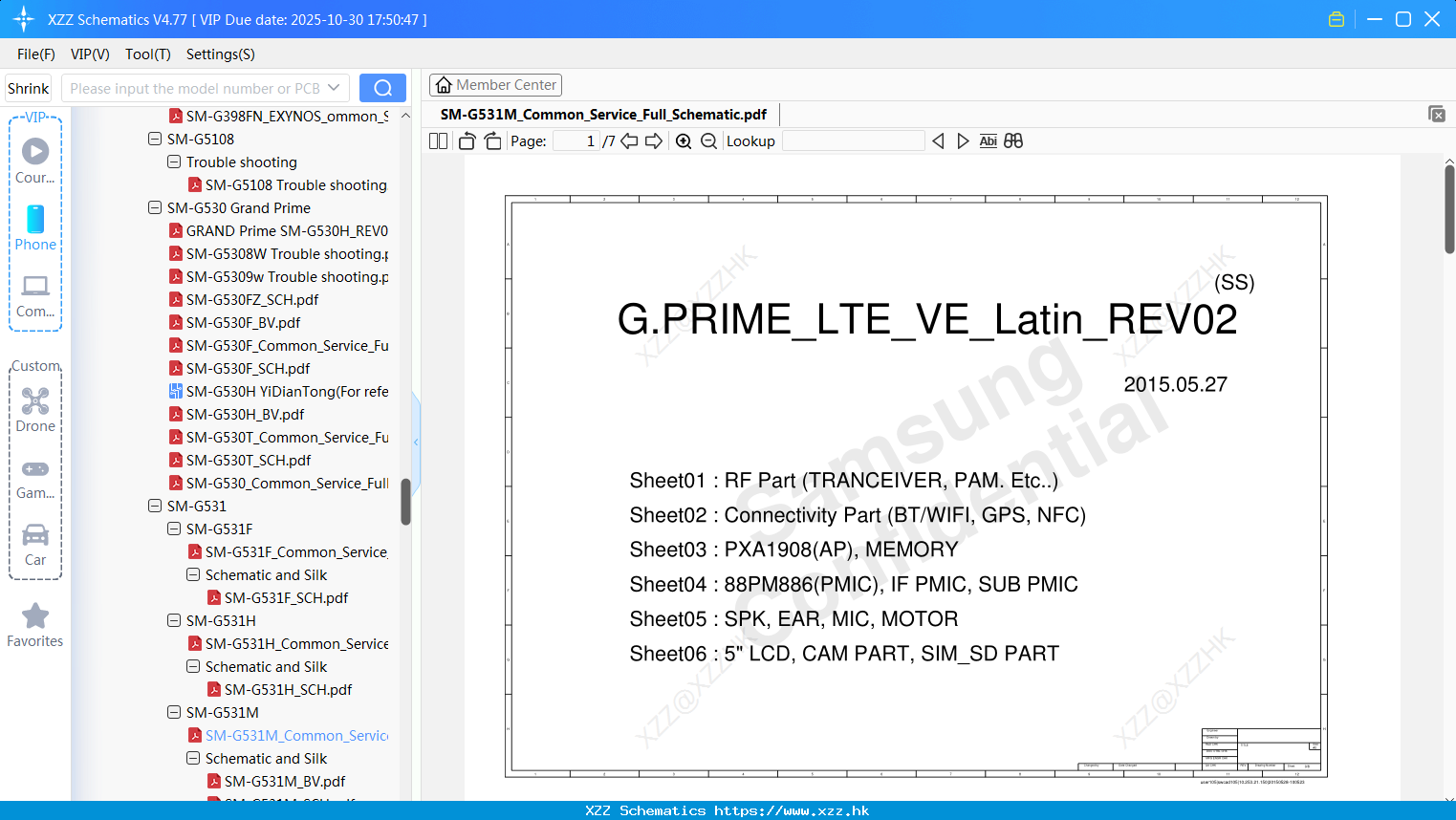This screenshot has height=820, width=1456.
Task: Collapse the SM-G531F node
Action: coord(174,529)
